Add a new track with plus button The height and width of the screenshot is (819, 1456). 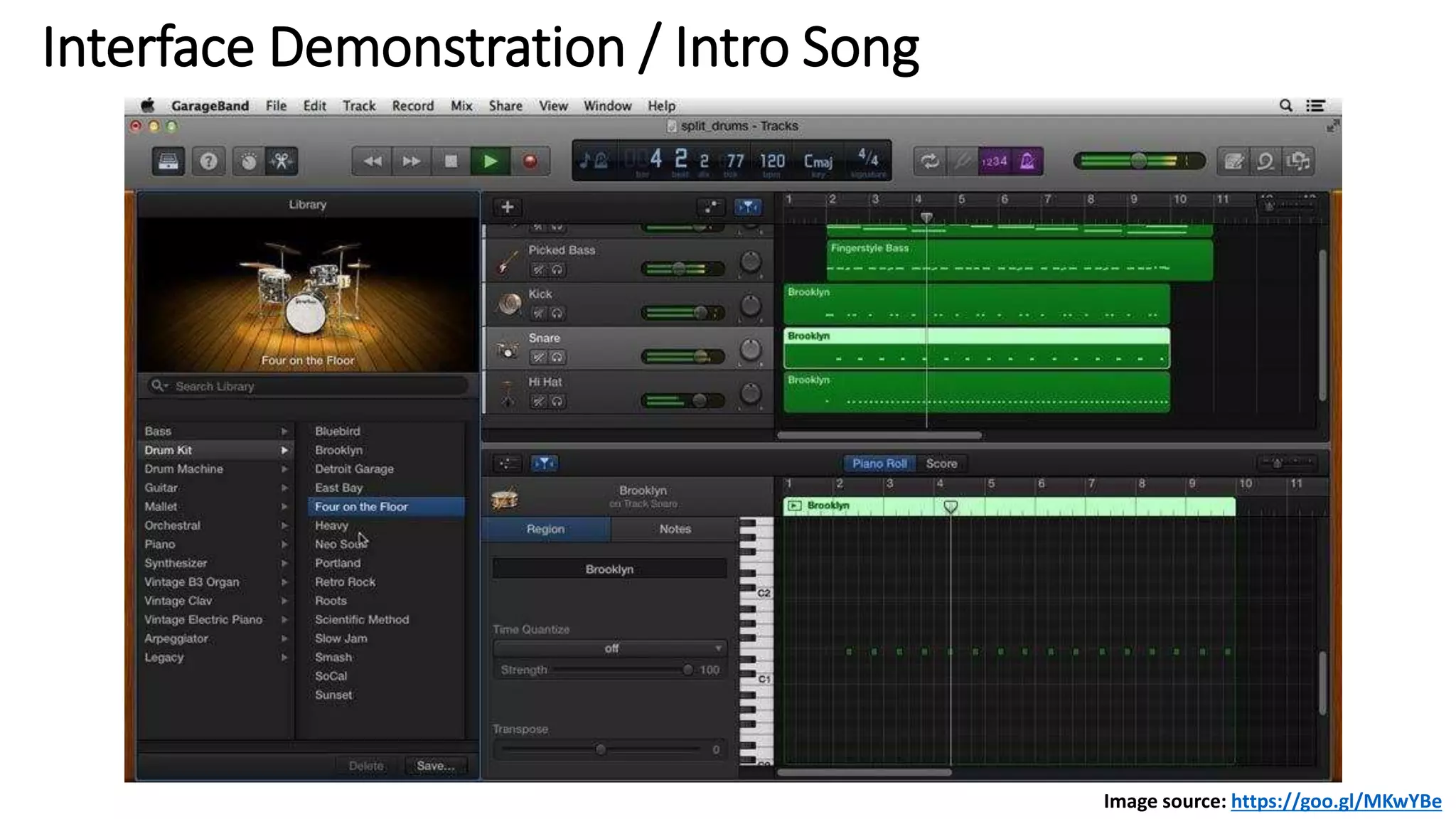pyautogui.click(x=508, y=207)
